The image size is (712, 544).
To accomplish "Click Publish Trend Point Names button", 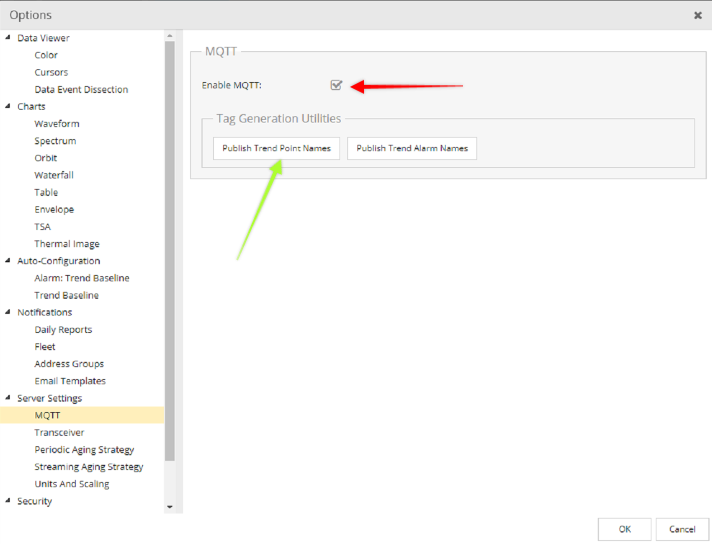I will click(x=277, y=148).
